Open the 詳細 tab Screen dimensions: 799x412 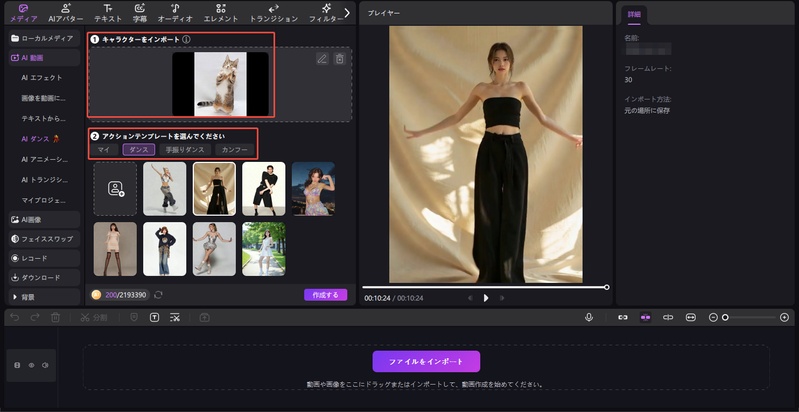634,15
